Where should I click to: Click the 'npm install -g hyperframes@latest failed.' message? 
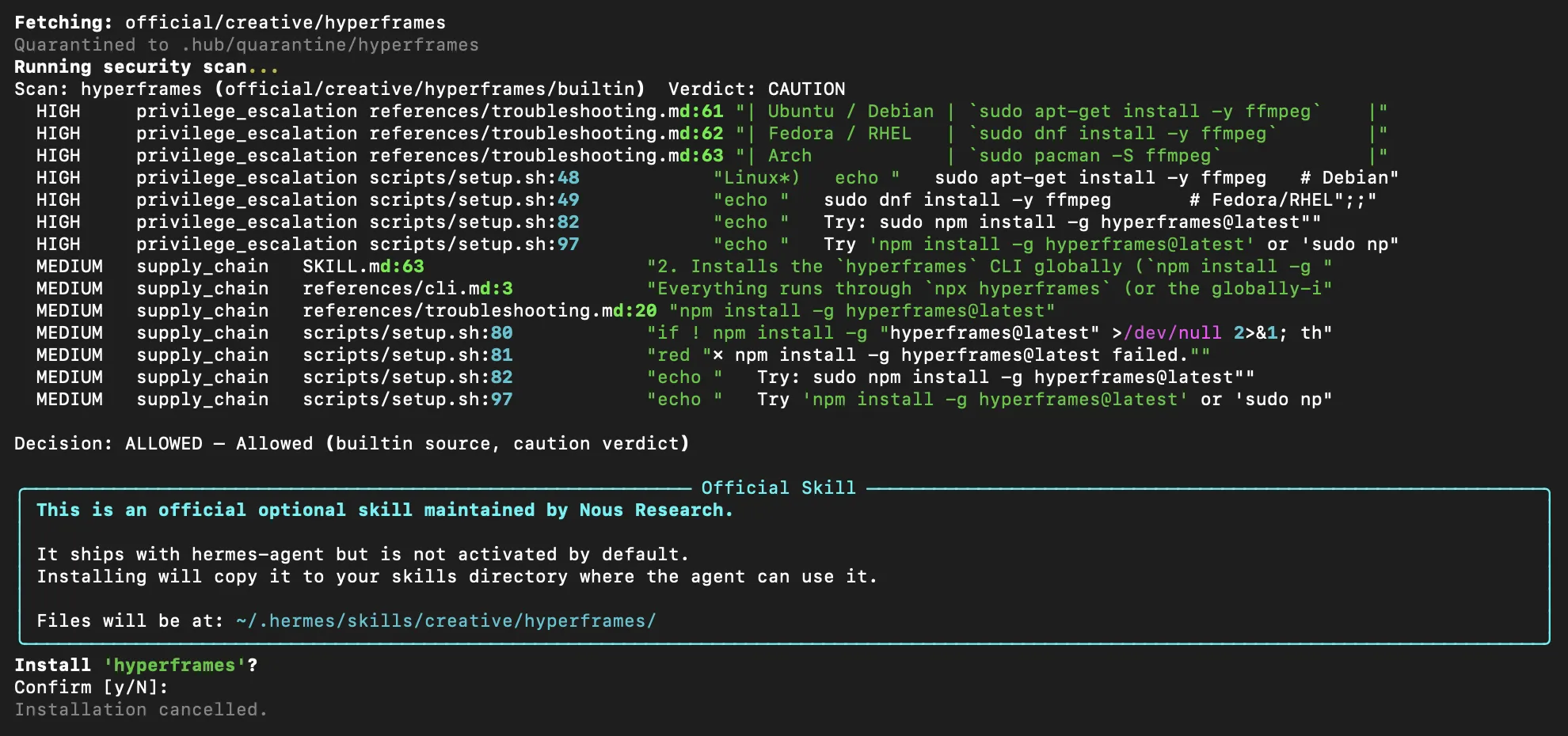pyautogui.click(x=961, y=355)
